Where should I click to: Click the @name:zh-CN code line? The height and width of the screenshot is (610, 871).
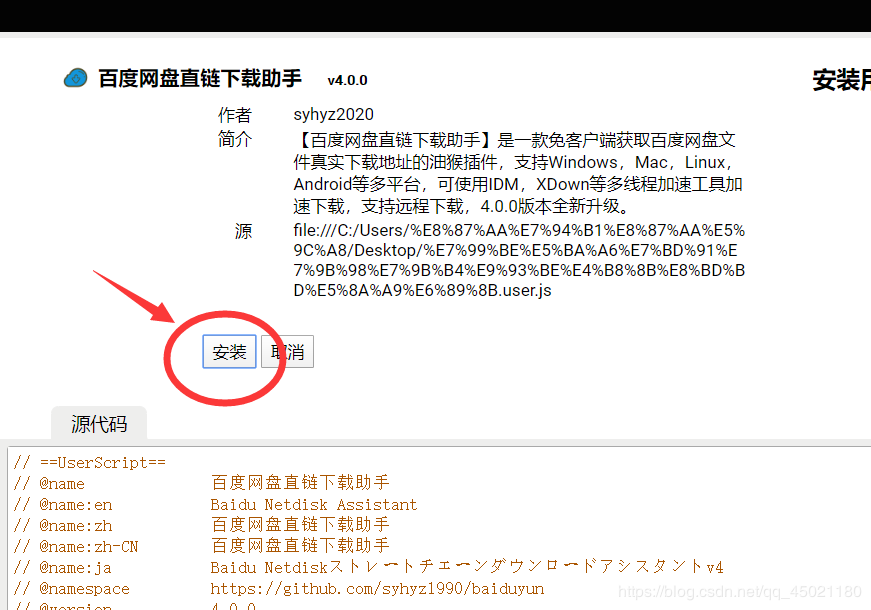202,546
